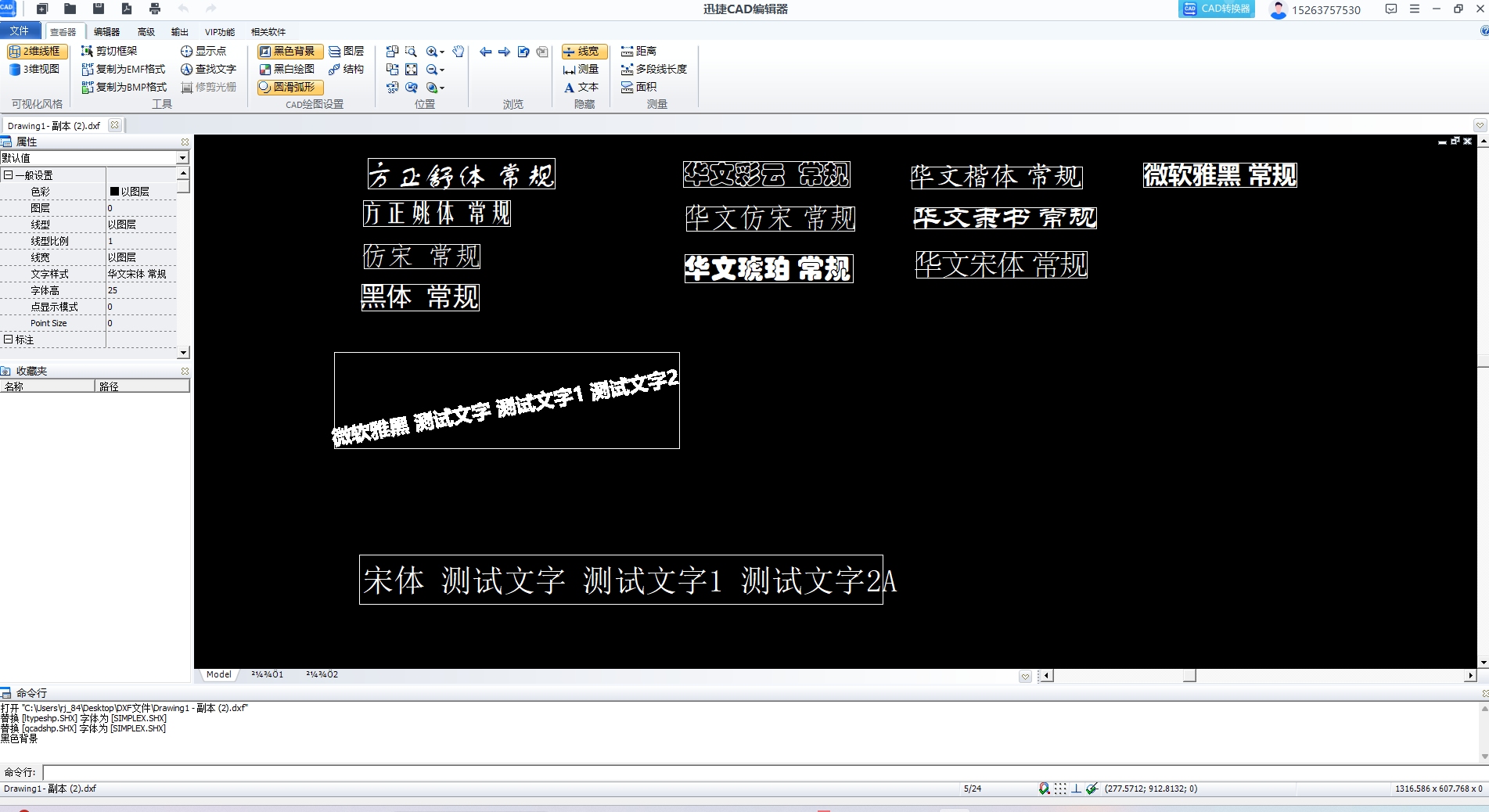Open the 默认值 dropdown in properties panel
The height and width of the screenshot is (812, 1489).
[x=183, y=158]
